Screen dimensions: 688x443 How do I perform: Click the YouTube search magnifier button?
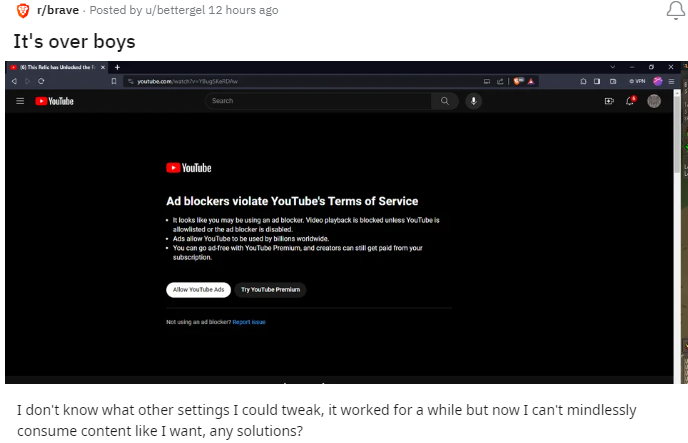click(444, 101)
